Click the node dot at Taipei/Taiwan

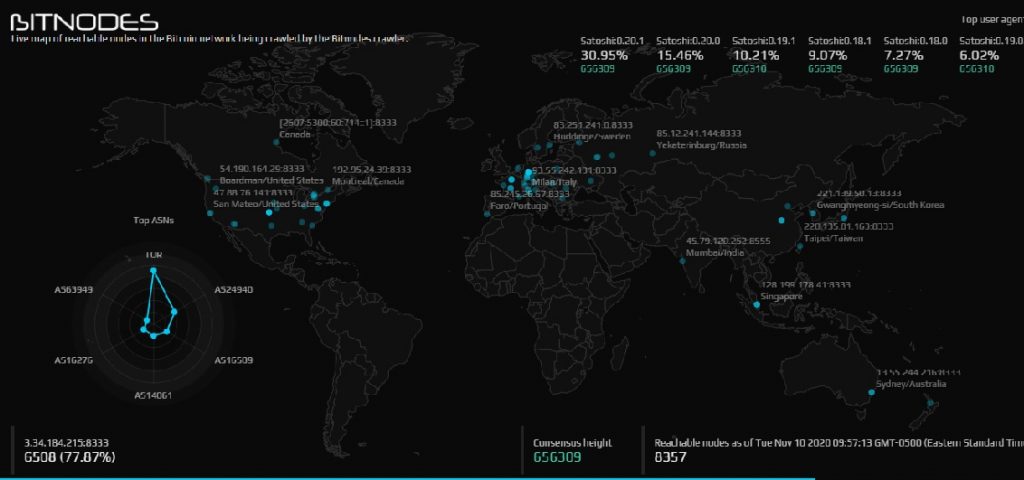pos(801,246)
